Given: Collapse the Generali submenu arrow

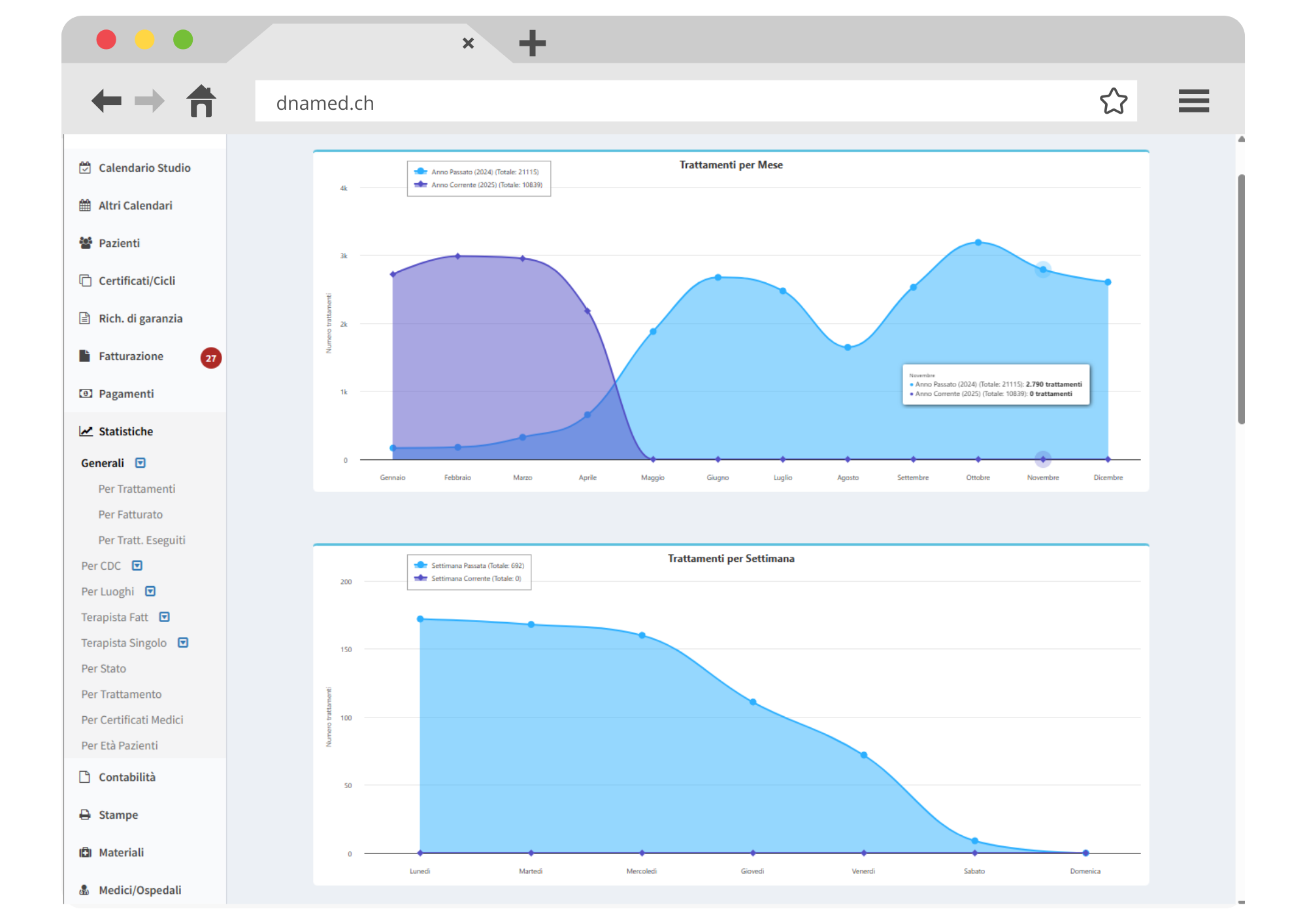Looking at the screenshot, I should click(141, 463).
